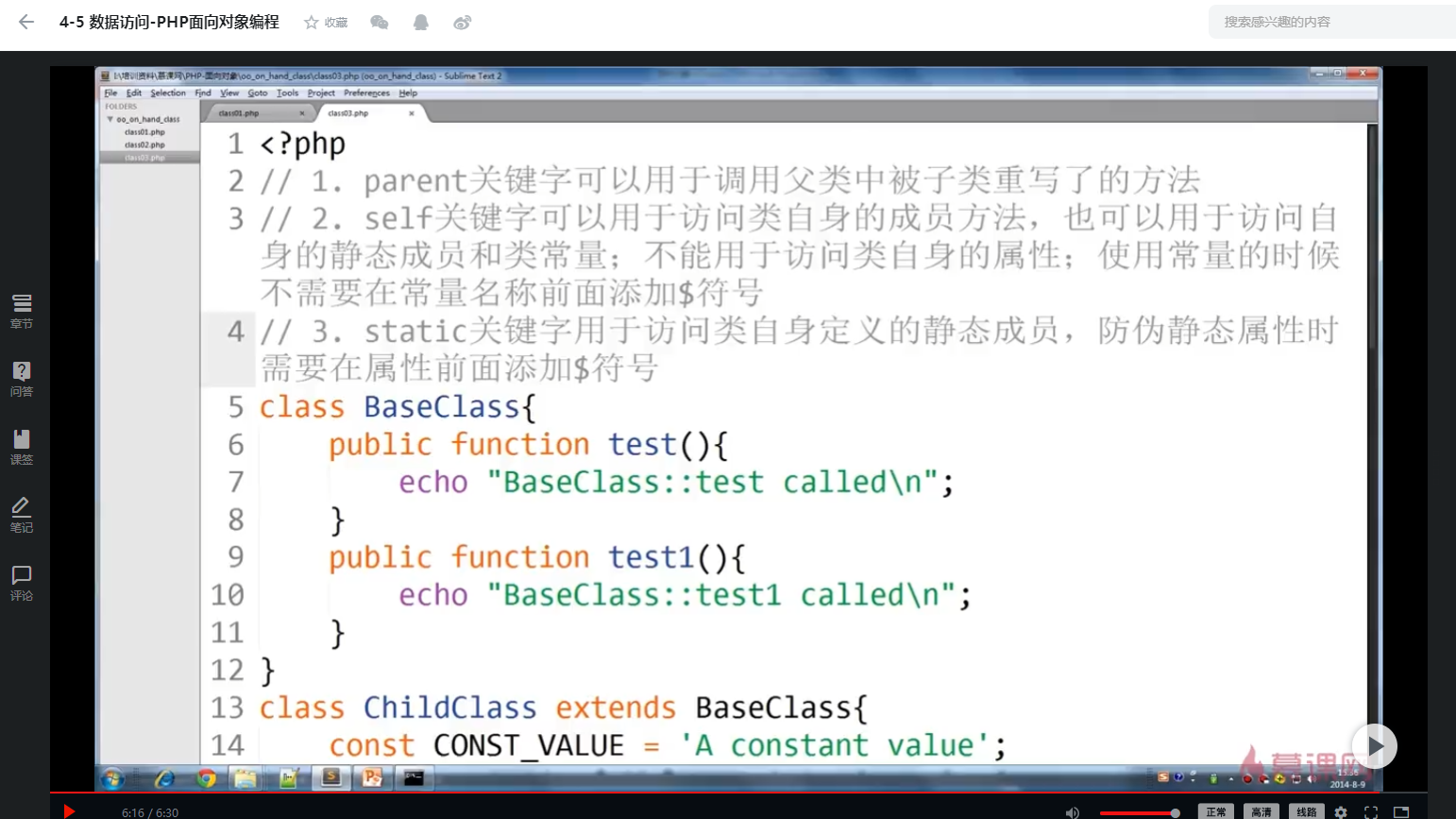Favorite the course with 收藏 star
1456x819 pixels.
click(326, 23)
